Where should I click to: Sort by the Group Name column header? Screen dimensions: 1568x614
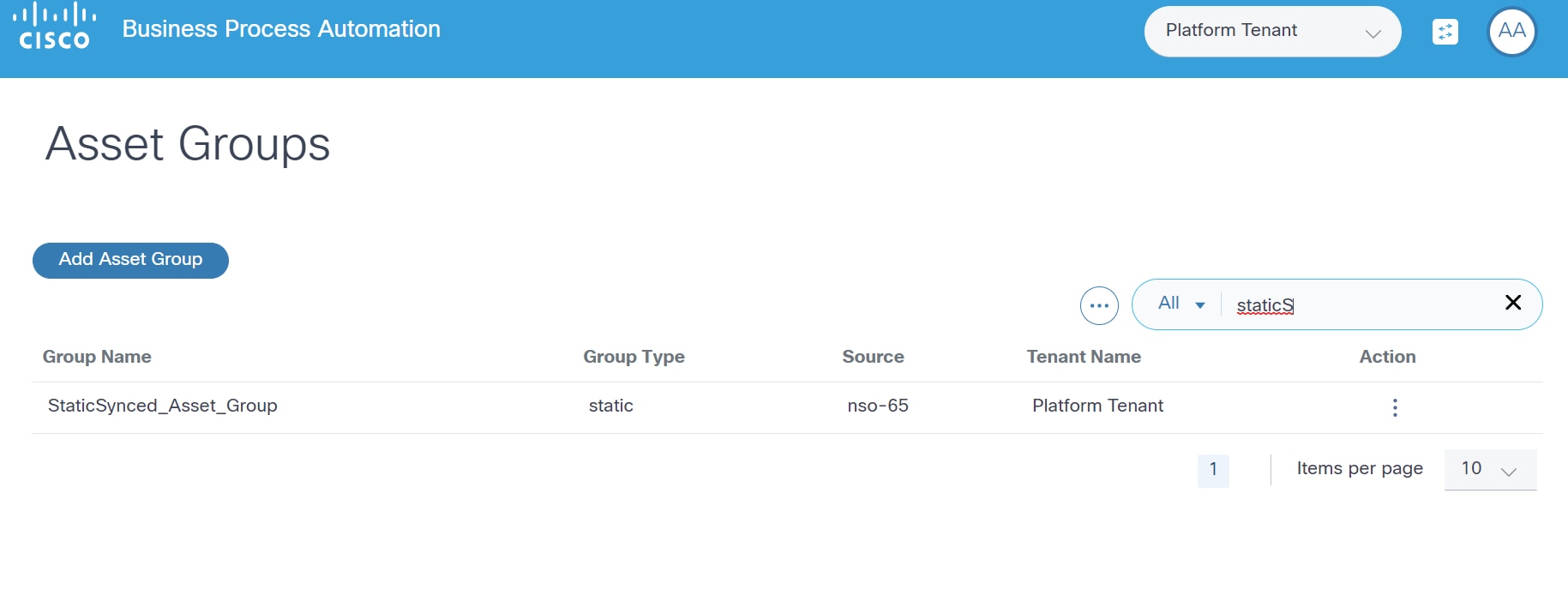pyautogui.click(x=97, y=357)
